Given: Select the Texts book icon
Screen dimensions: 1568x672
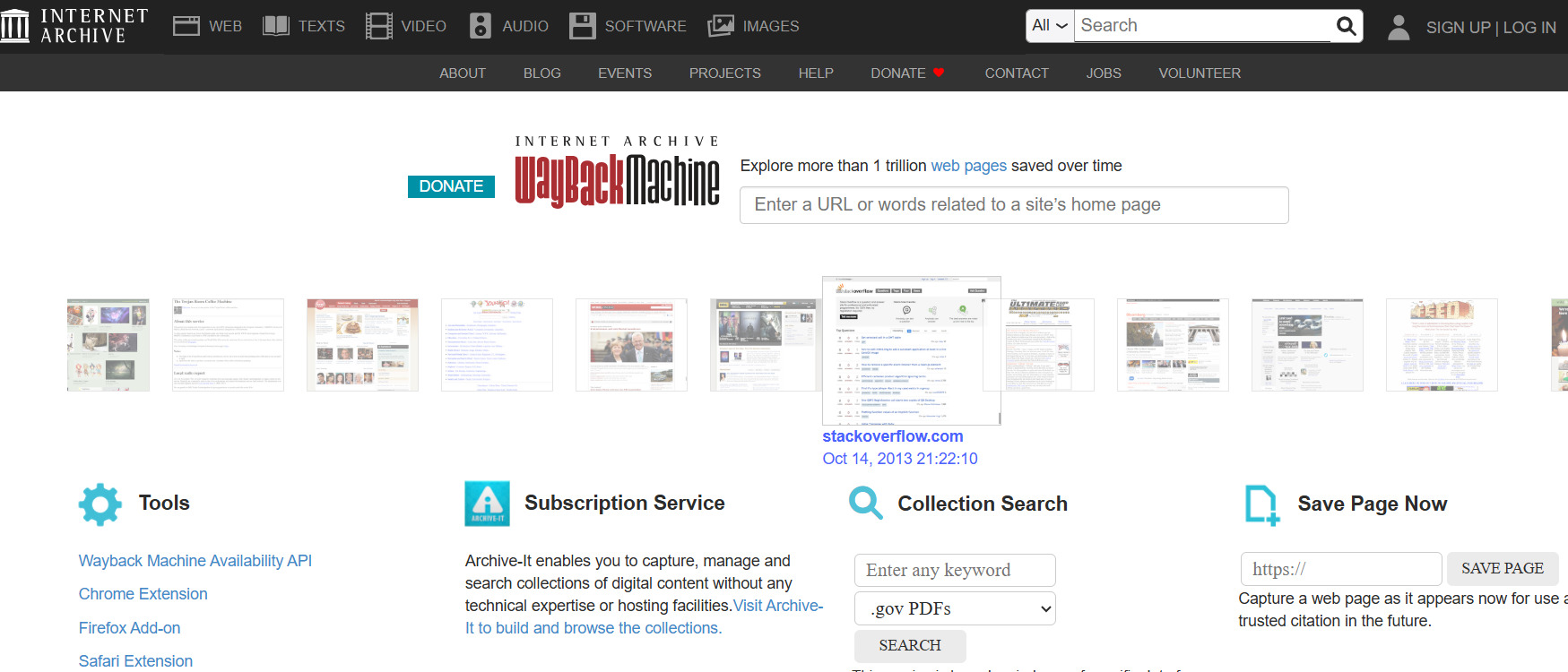Looking at the screenshot, I should (276, 26).
